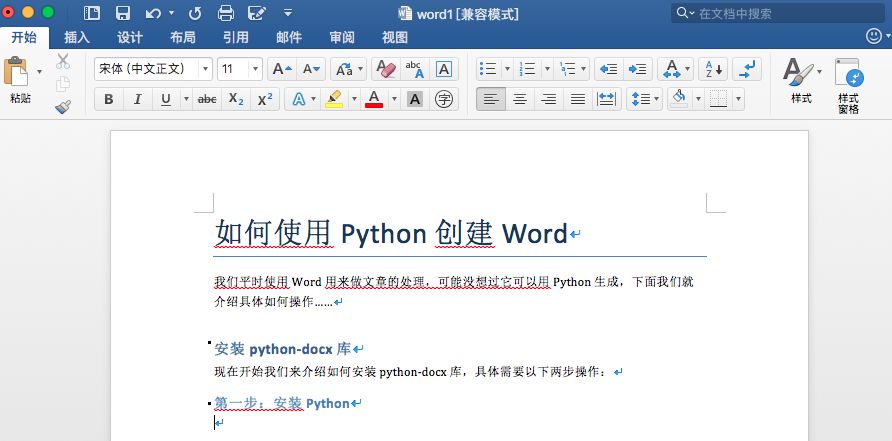Viewport: 892px width, 441px height.
Task: Align text right
Action: pos(549,100)
